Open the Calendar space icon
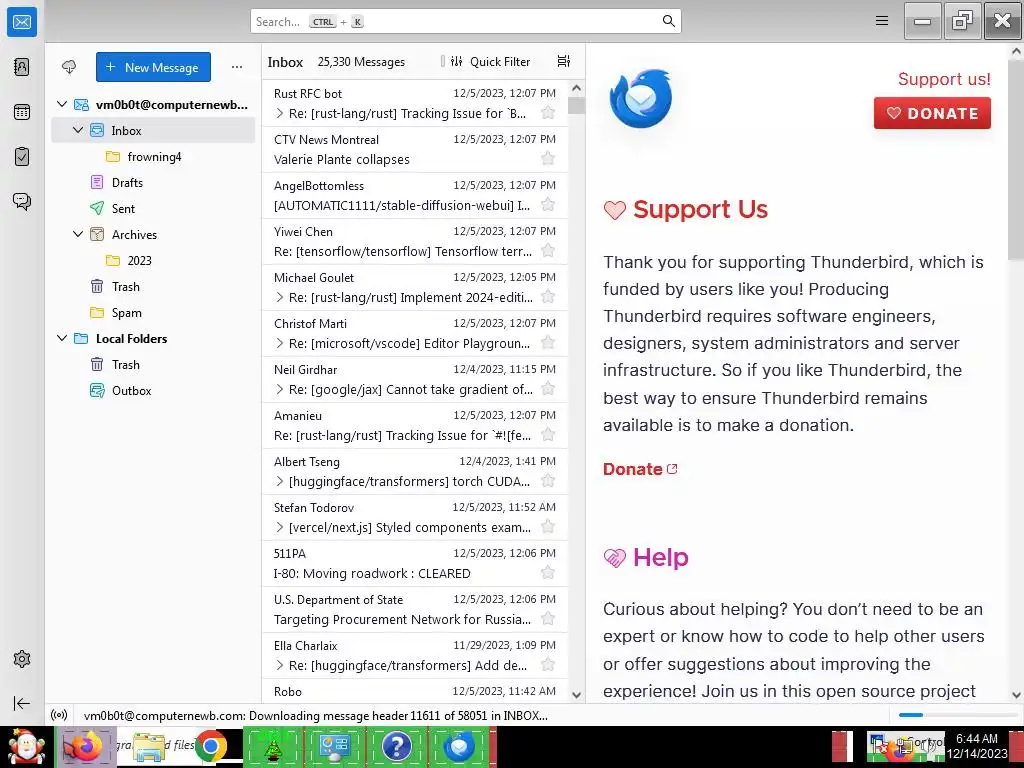Image resolution: width=1024 pixels, height=768 pixels. pyautogui.click(x=22, y=112)
